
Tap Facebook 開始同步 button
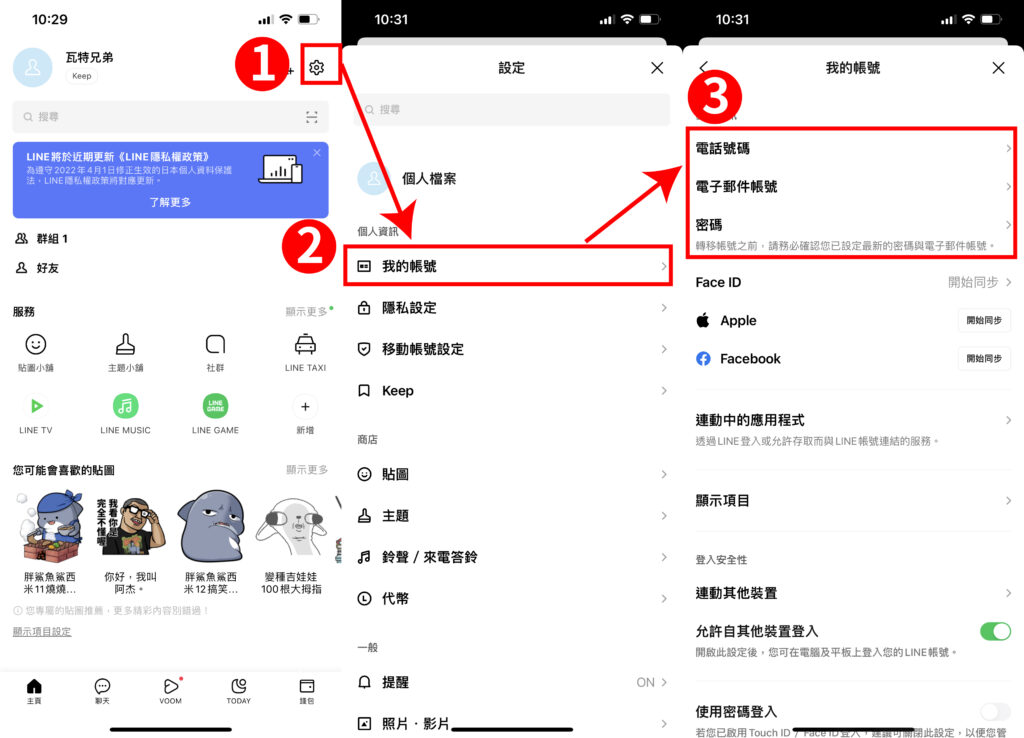point(984,359)
